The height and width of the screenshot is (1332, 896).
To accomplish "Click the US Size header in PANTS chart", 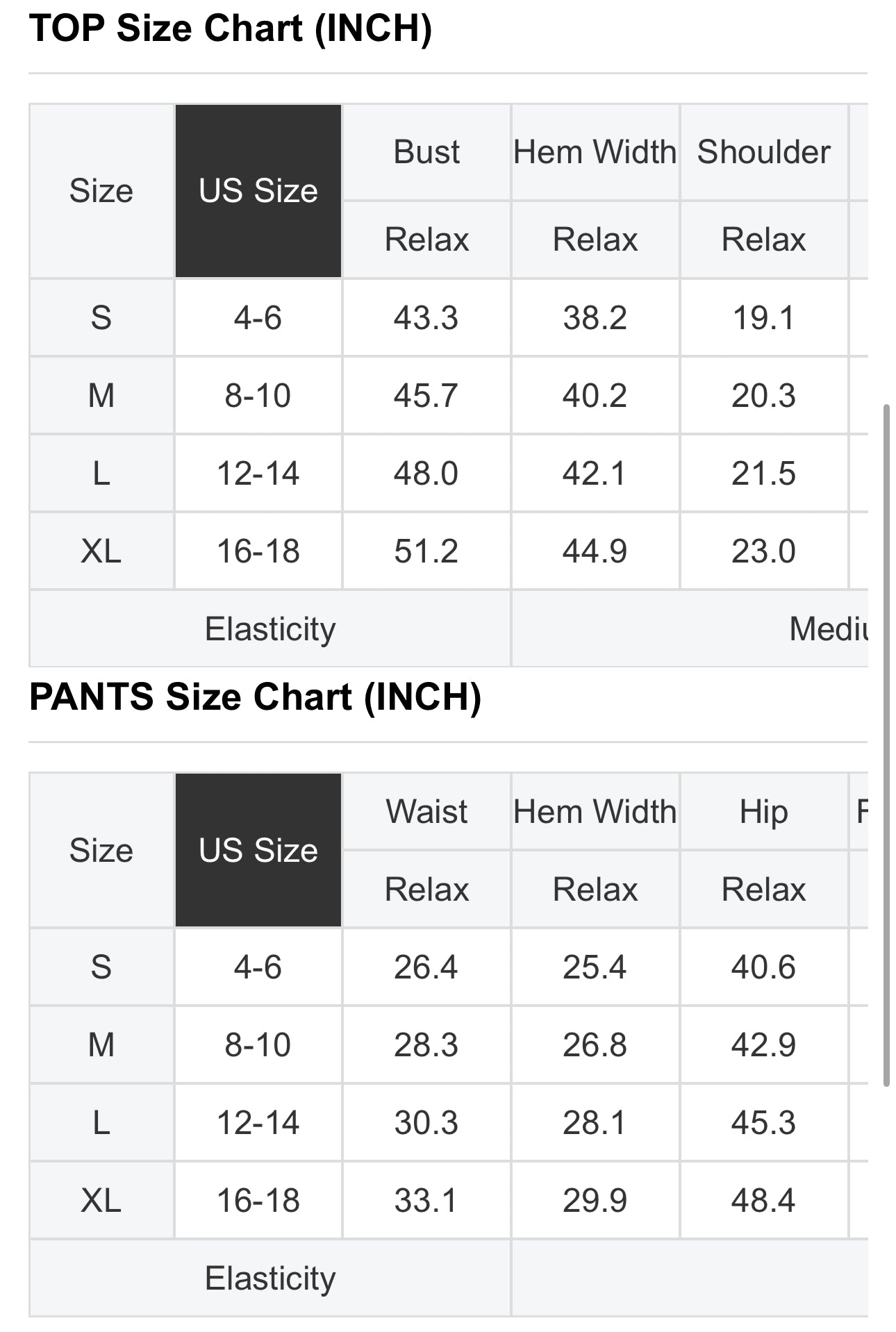I will 258,850.
